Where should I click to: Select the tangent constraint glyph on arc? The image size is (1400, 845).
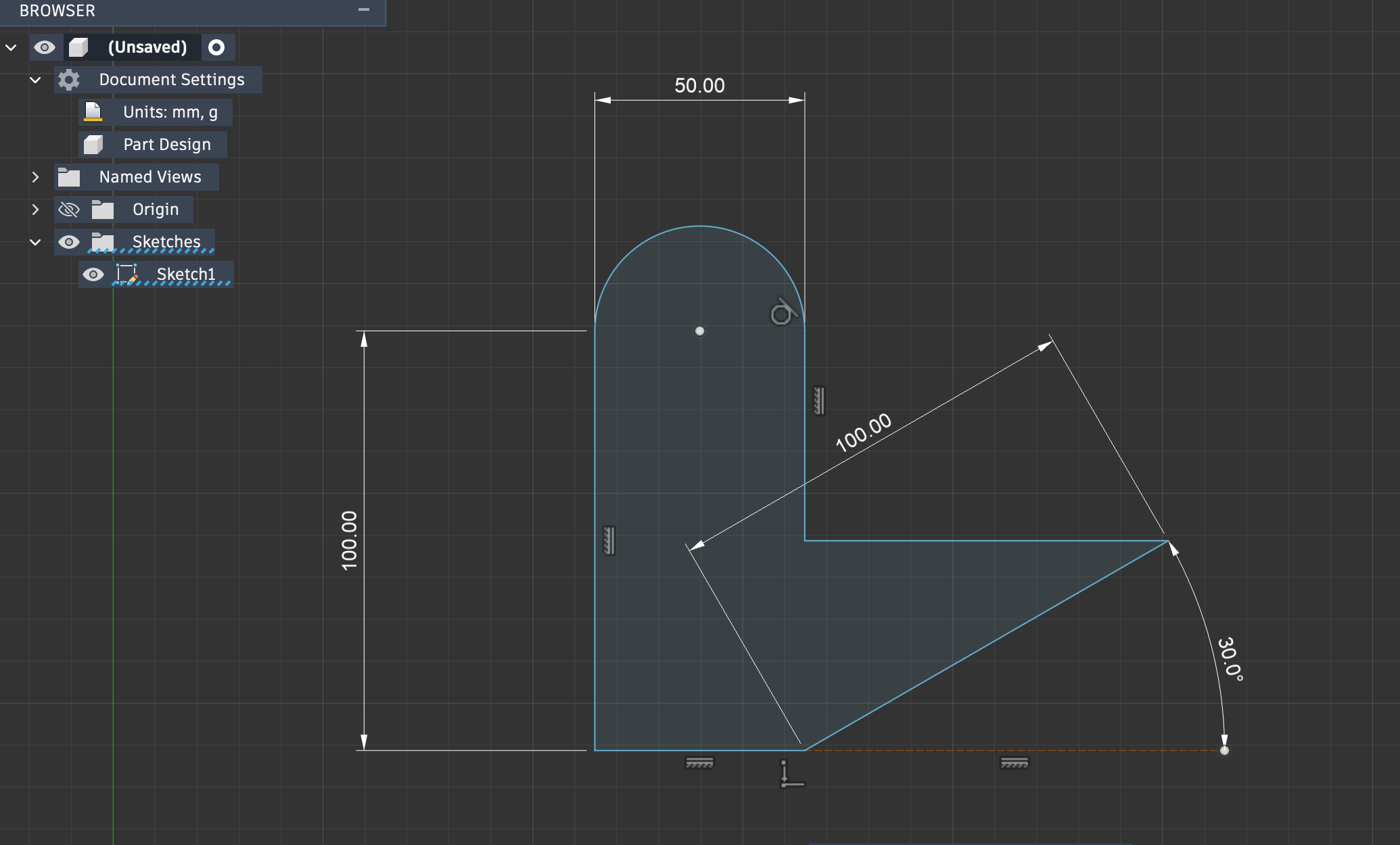point(783,312)
